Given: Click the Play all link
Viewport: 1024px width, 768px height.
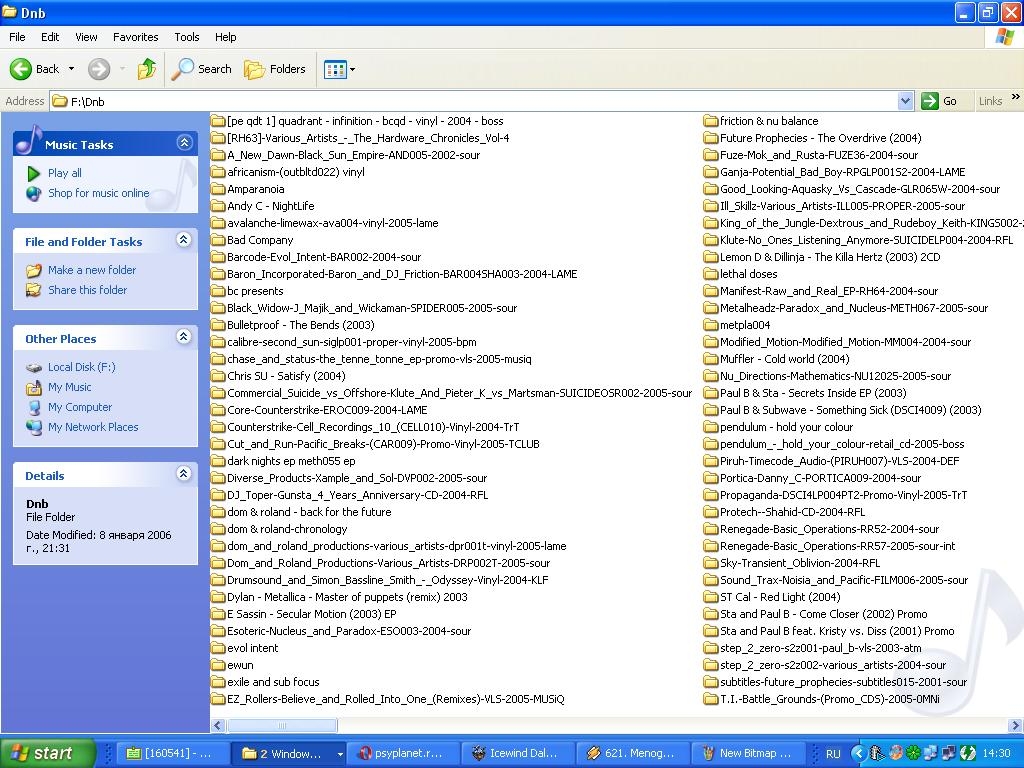Looking at the screenshot, I should click(64, 173).
